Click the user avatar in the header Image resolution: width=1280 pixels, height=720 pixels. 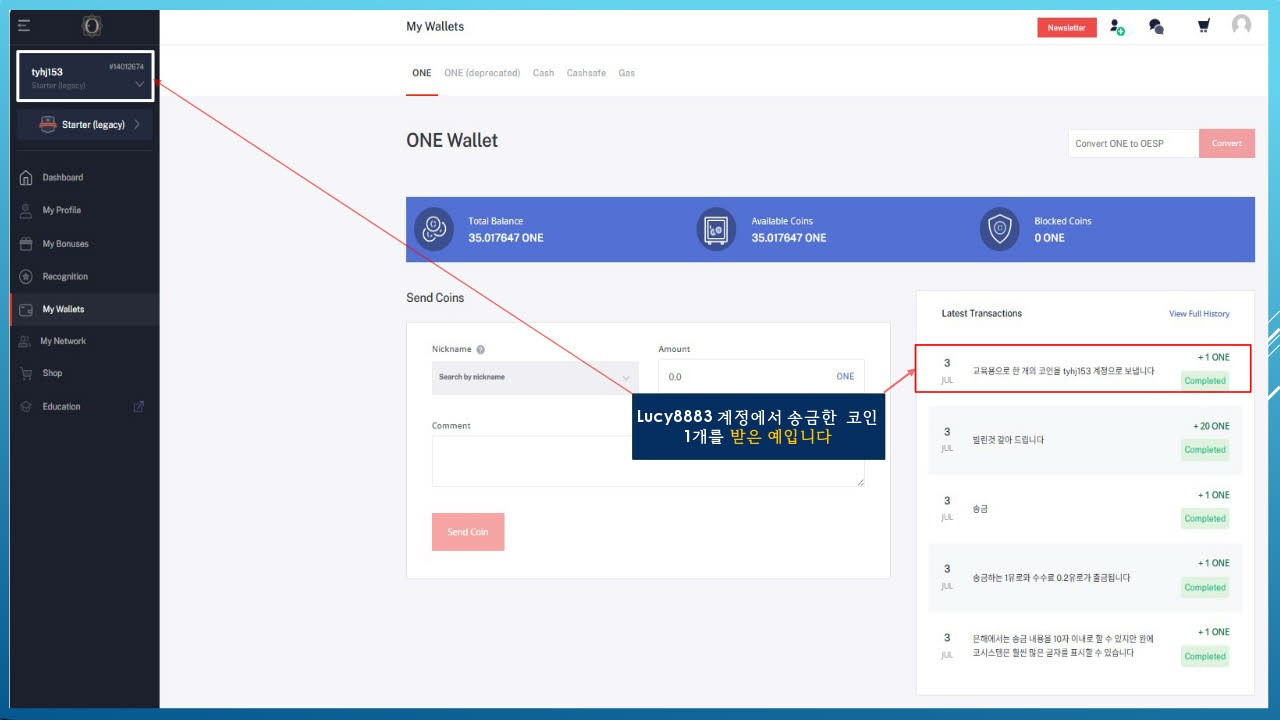[1241, 25]
